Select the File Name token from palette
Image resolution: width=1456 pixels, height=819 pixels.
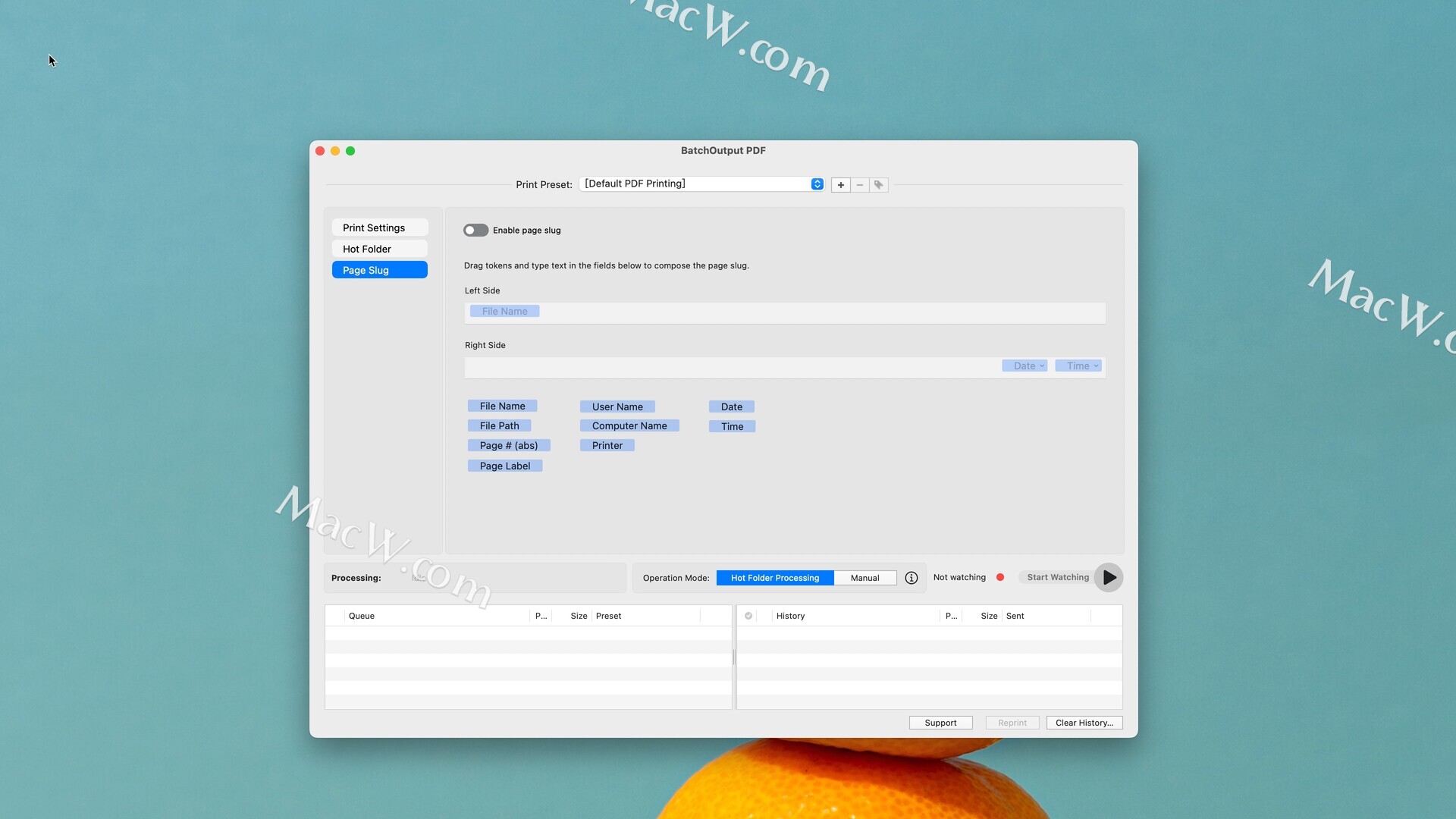point(502,406)
